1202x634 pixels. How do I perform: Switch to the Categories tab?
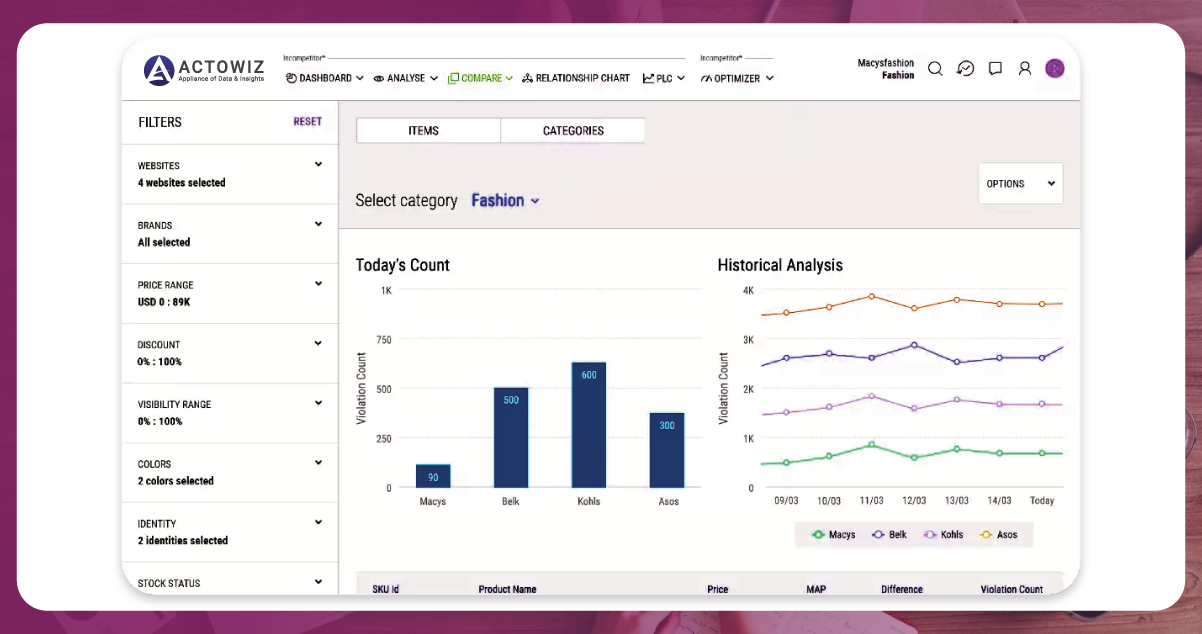[573, 131]
